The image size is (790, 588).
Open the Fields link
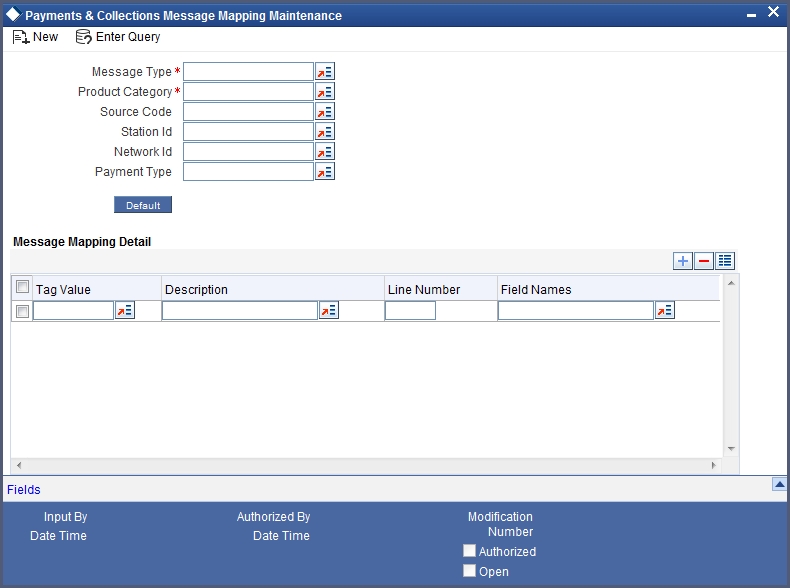coord(24,490)
